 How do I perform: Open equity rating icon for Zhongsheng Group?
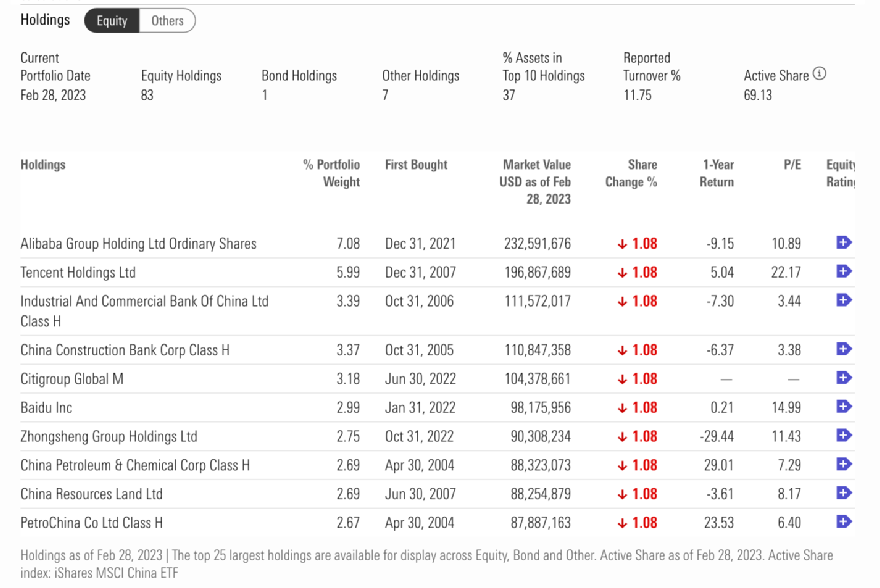(843, 436)
